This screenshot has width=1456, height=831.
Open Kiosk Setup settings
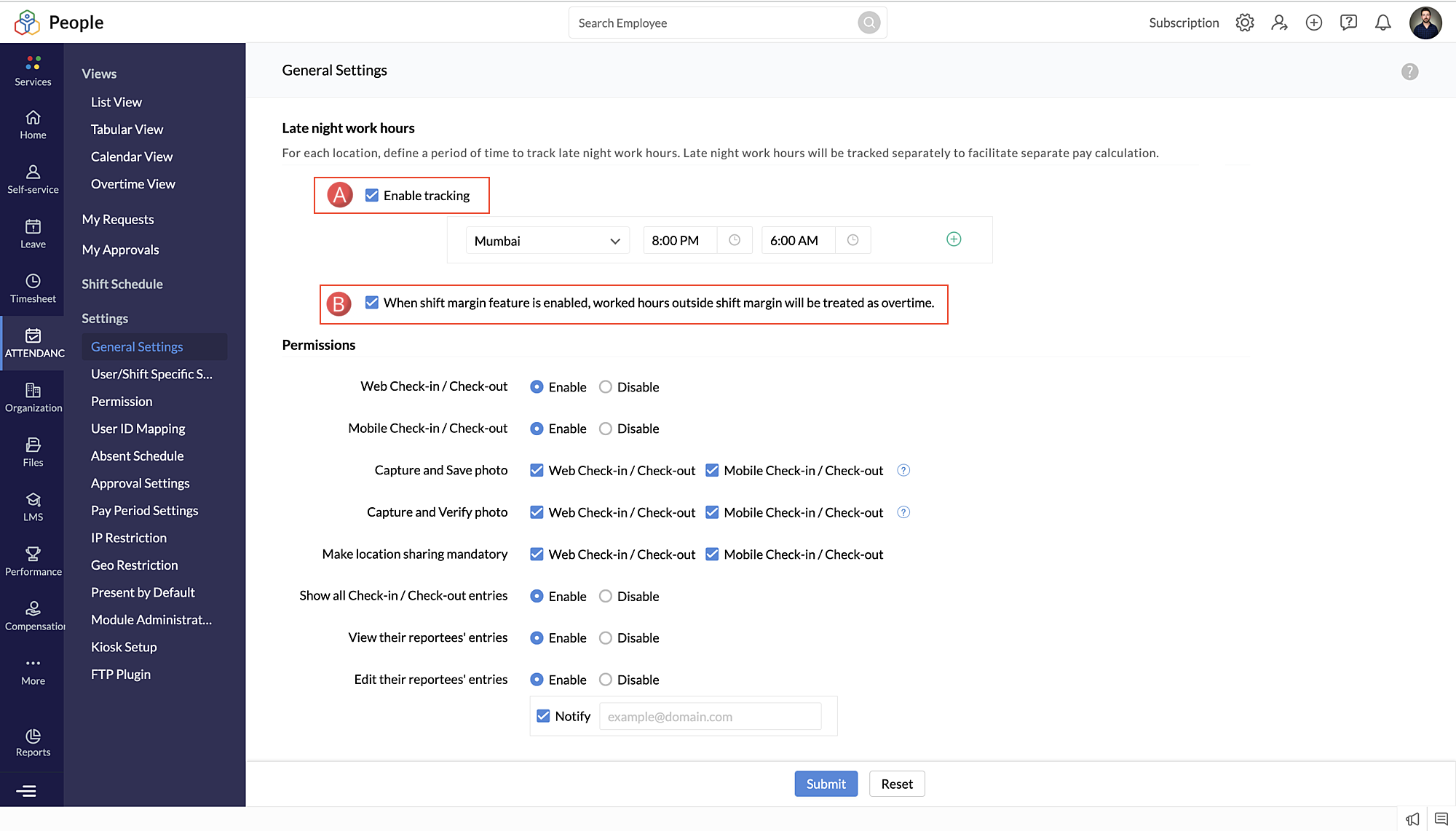click(x=124, y=647)
